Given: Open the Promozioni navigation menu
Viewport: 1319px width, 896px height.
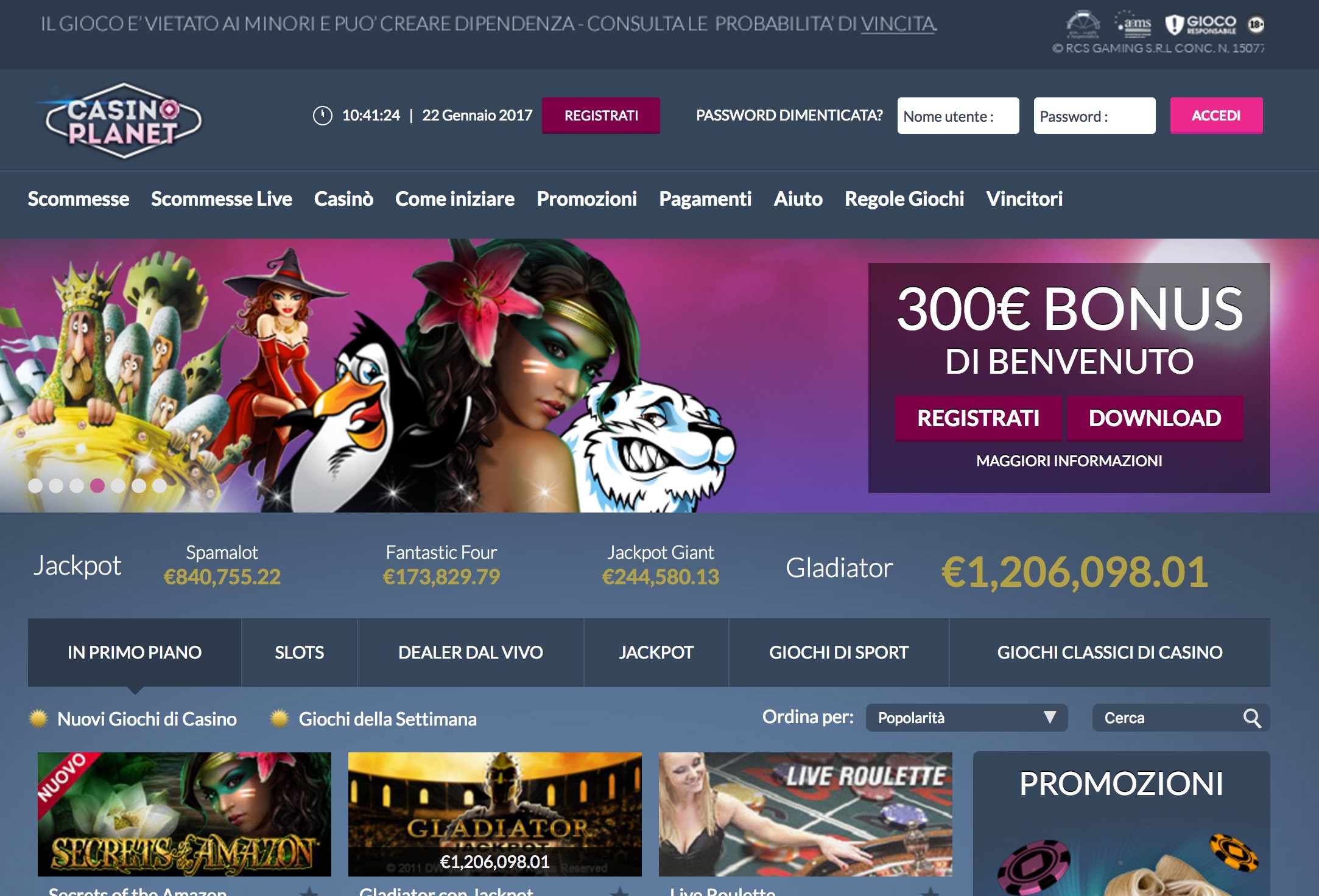Looking at the screenshot, I should (x=586, y=199).
